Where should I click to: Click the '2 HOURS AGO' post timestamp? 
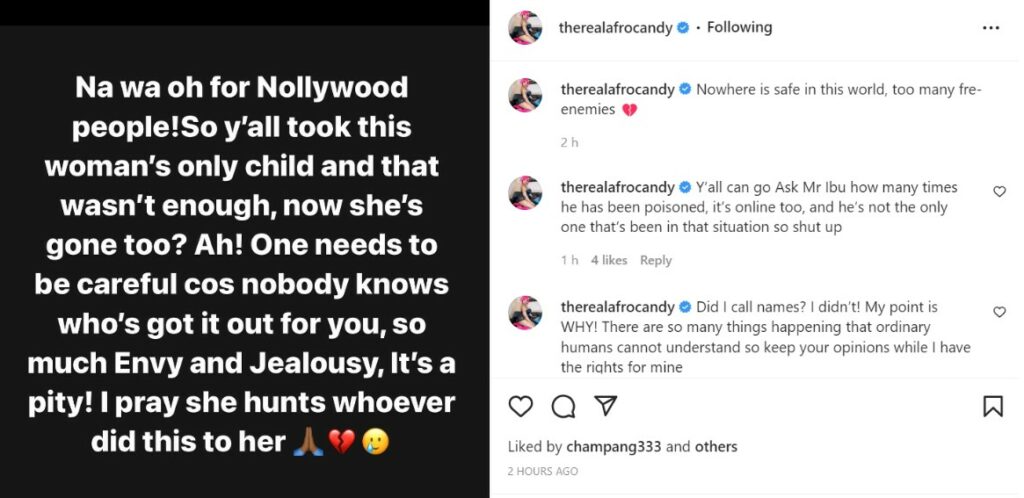coord(542,471)
